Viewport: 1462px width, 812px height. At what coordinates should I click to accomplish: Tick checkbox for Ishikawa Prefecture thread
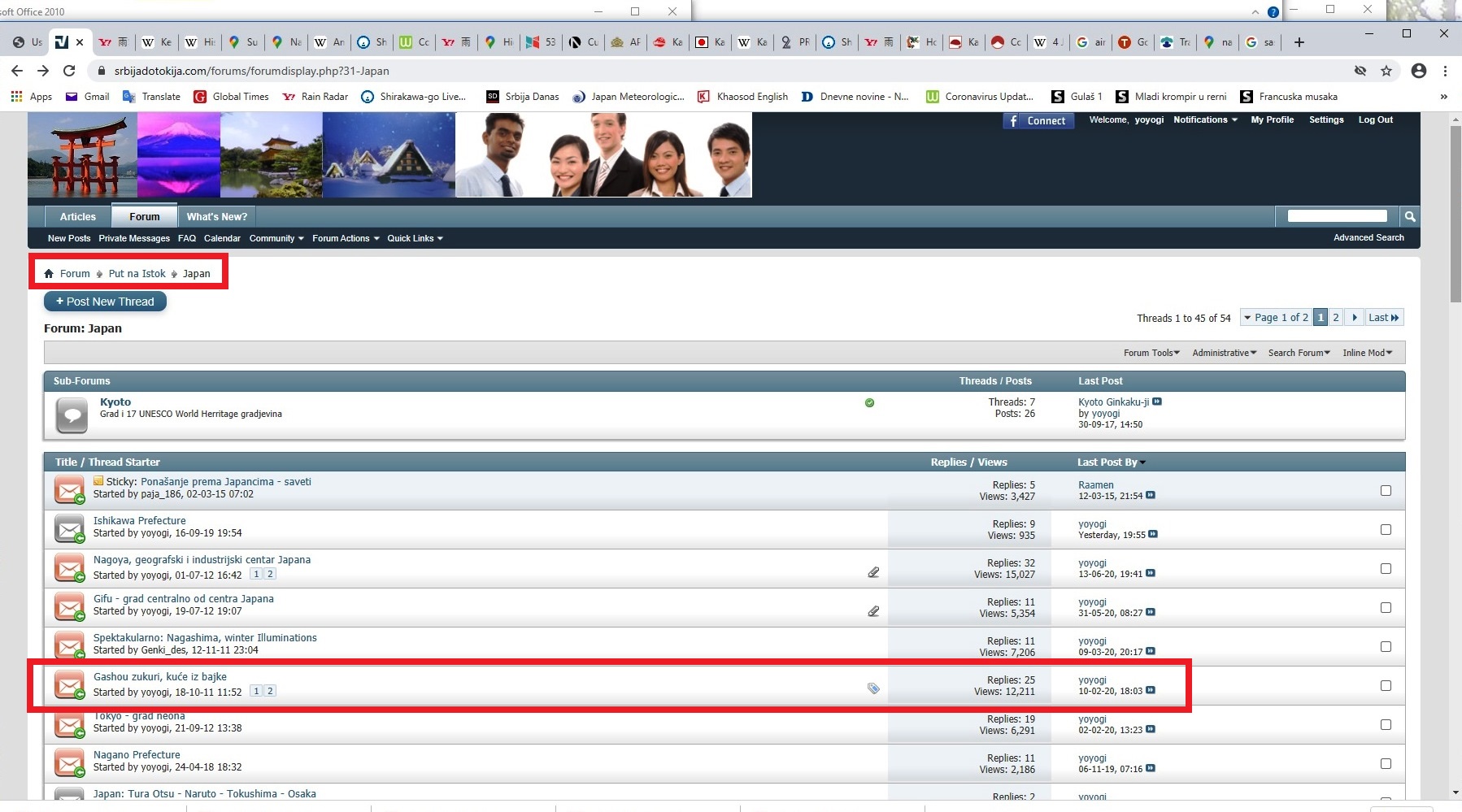1386,529
